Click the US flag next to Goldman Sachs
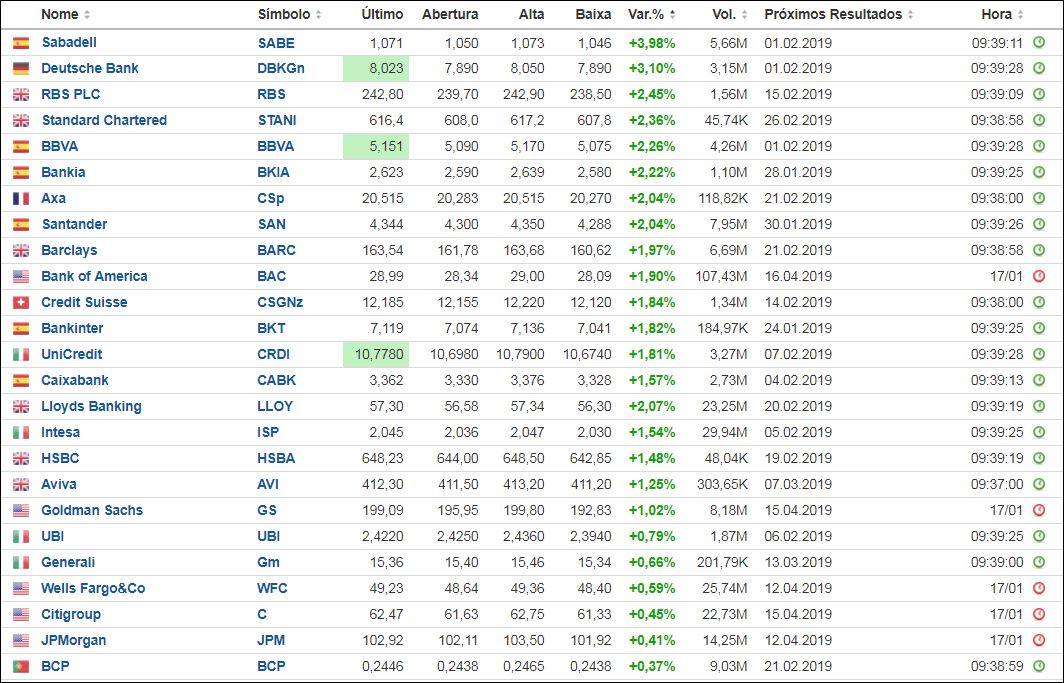The width and height of the screenshot is (1064, 683). tap(21, 511)
